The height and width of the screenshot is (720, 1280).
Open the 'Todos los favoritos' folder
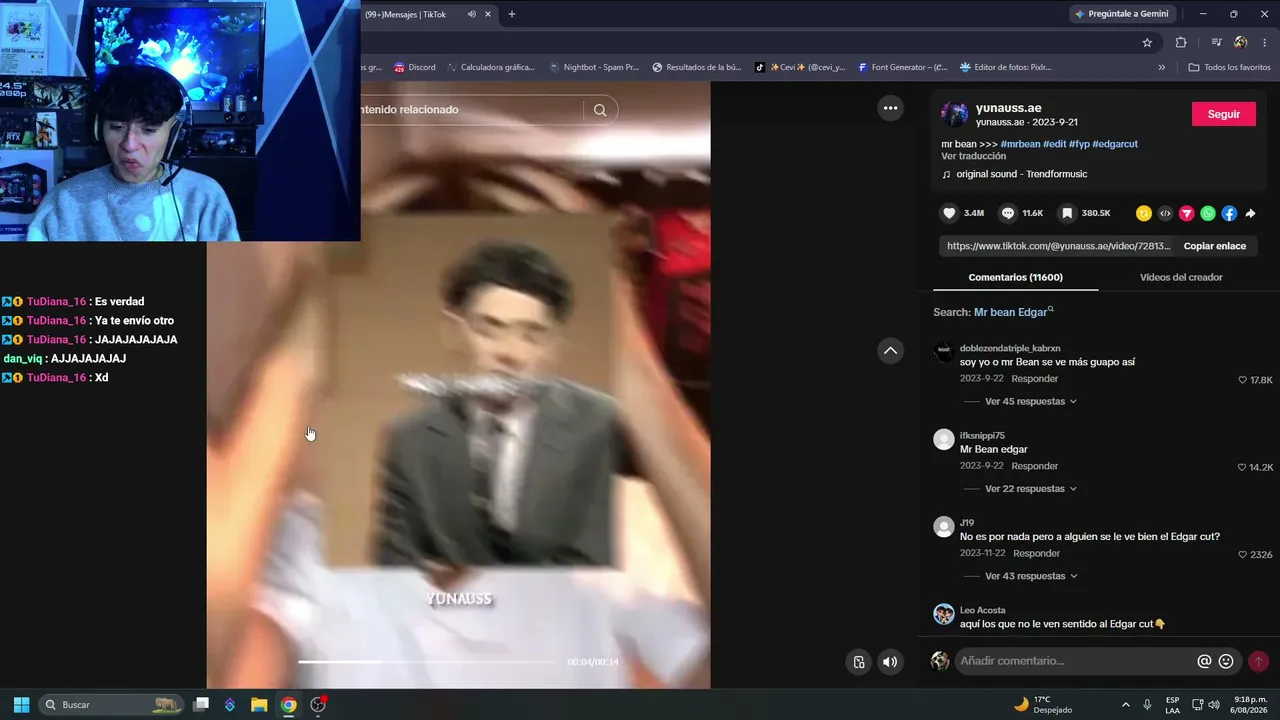1230,67
